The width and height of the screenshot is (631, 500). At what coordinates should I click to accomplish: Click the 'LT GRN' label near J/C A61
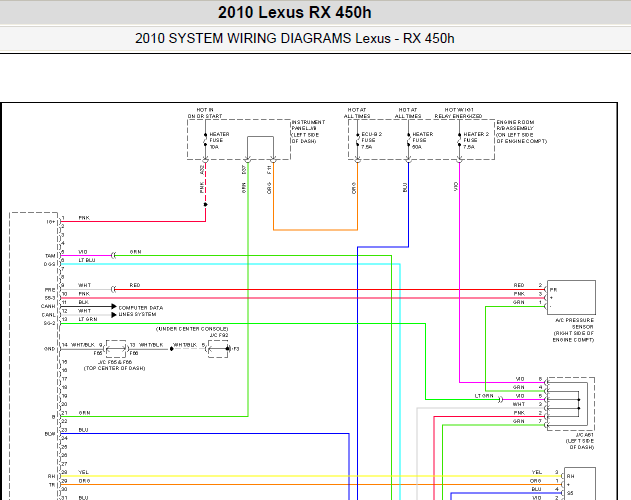pos(484,396)
